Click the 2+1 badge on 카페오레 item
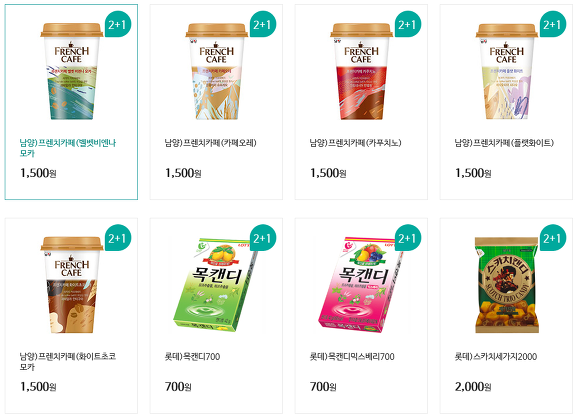The height and width of the screenshot is (419, 580). coord(263,24)
